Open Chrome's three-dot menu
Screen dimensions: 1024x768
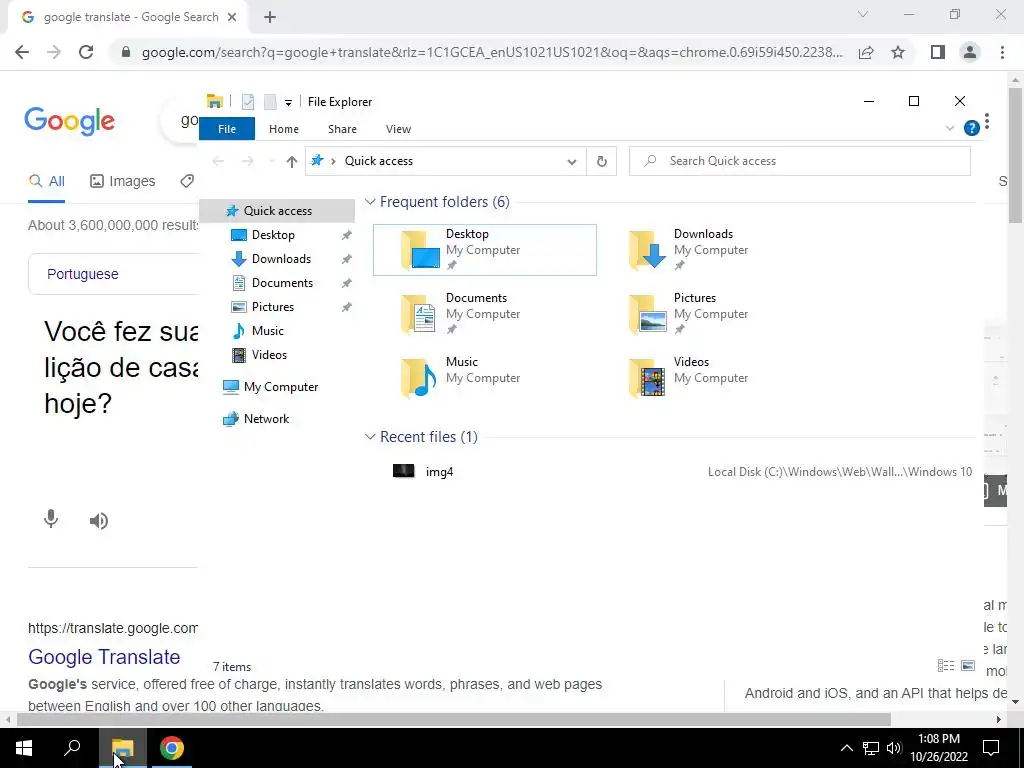(1002, 52)
